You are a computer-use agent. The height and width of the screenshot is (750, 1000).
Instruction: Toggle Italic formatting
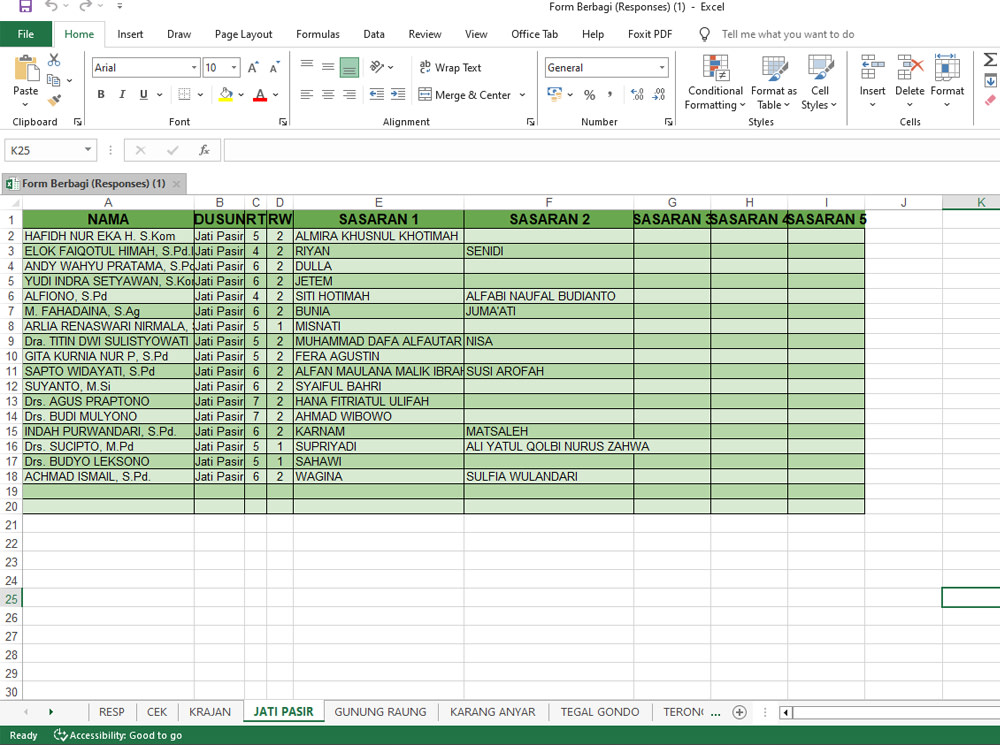(122, 94)
